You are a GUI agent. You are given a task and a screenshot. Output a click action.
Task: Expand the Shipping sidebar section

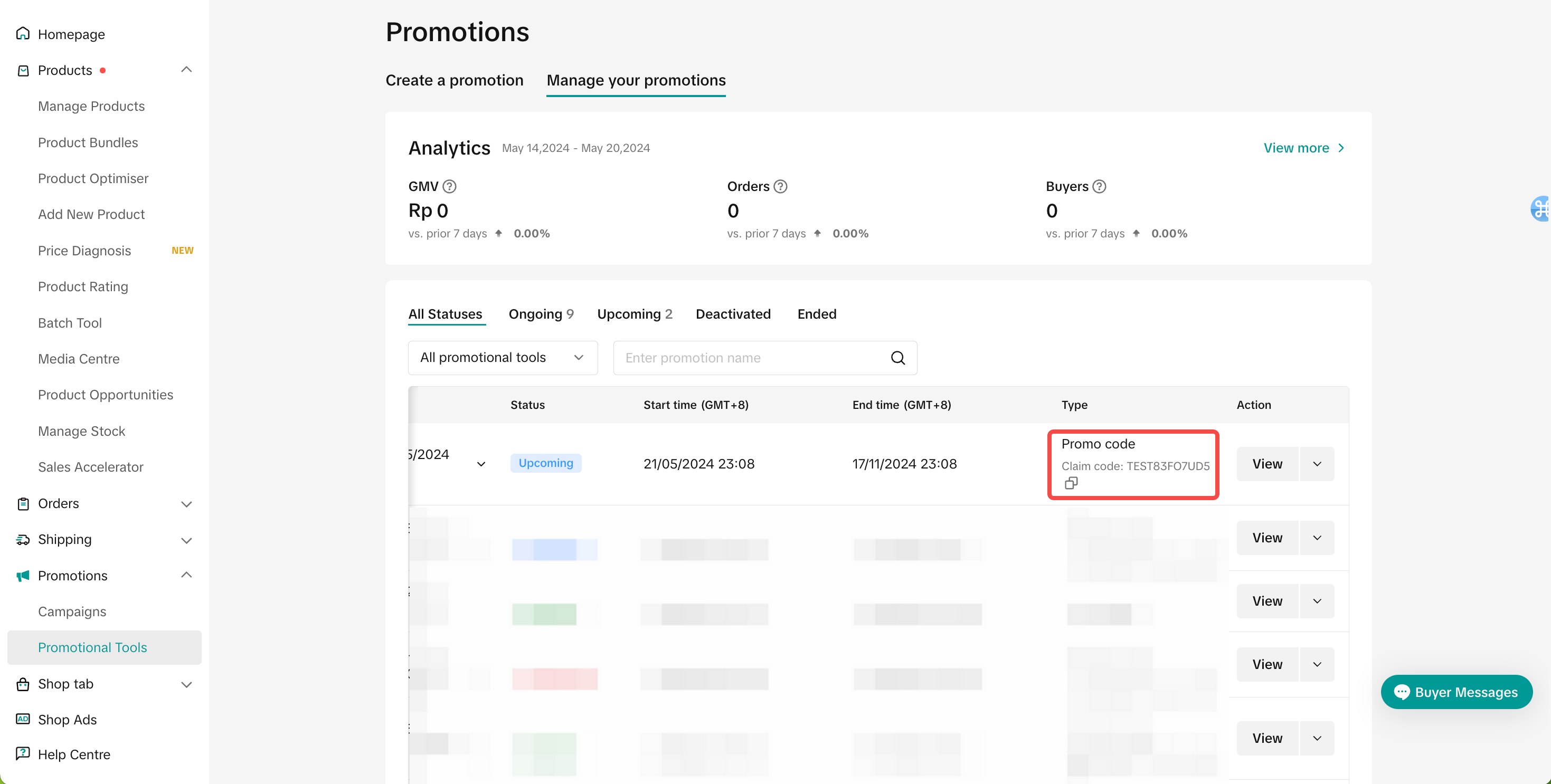(x=186, y=540)
